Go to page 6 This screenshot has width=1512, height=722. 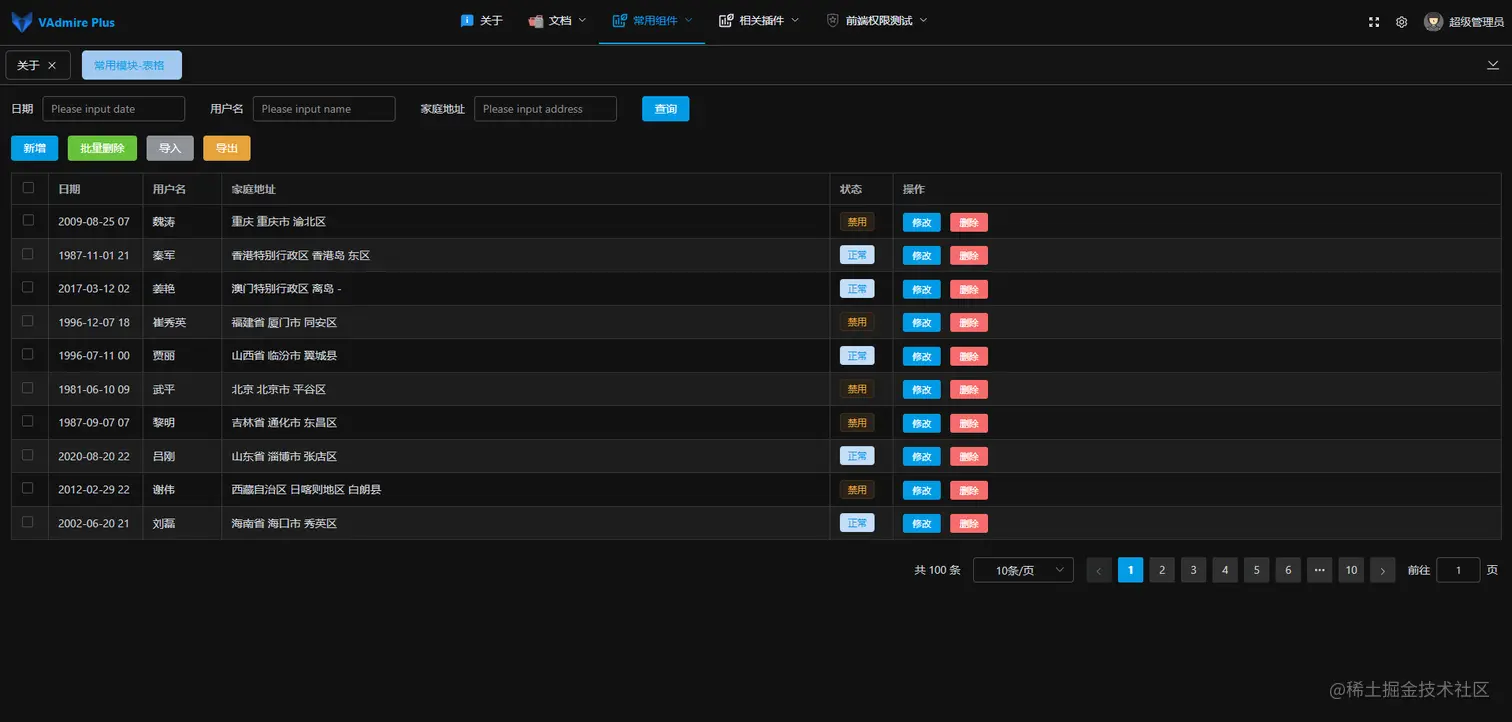point(1288,570)
